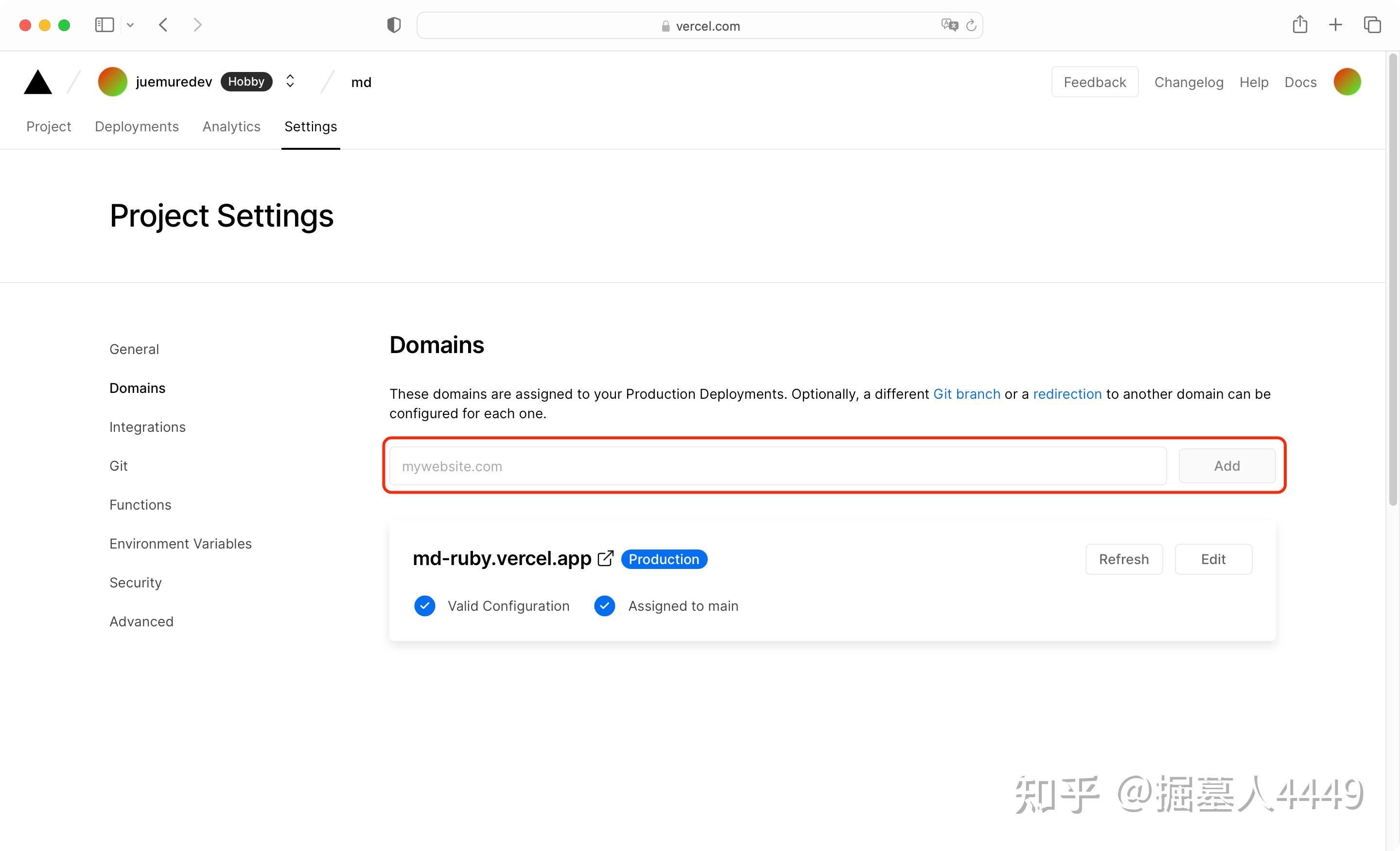Screen dimensions: 1400x851
Task: Open the team scope switcher chevron
Action: coord(290,81)
